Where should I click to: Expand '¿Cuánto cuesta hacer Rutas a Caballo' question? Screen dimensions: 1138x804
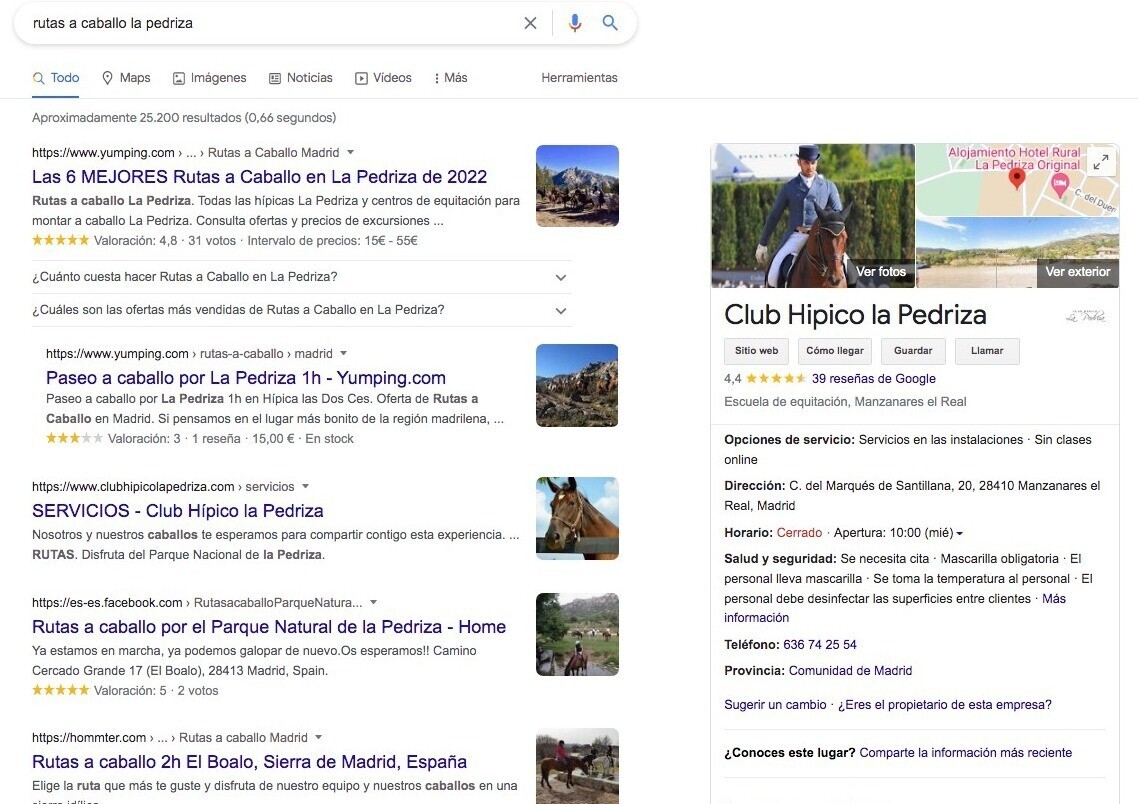click(x=300, y=277)
